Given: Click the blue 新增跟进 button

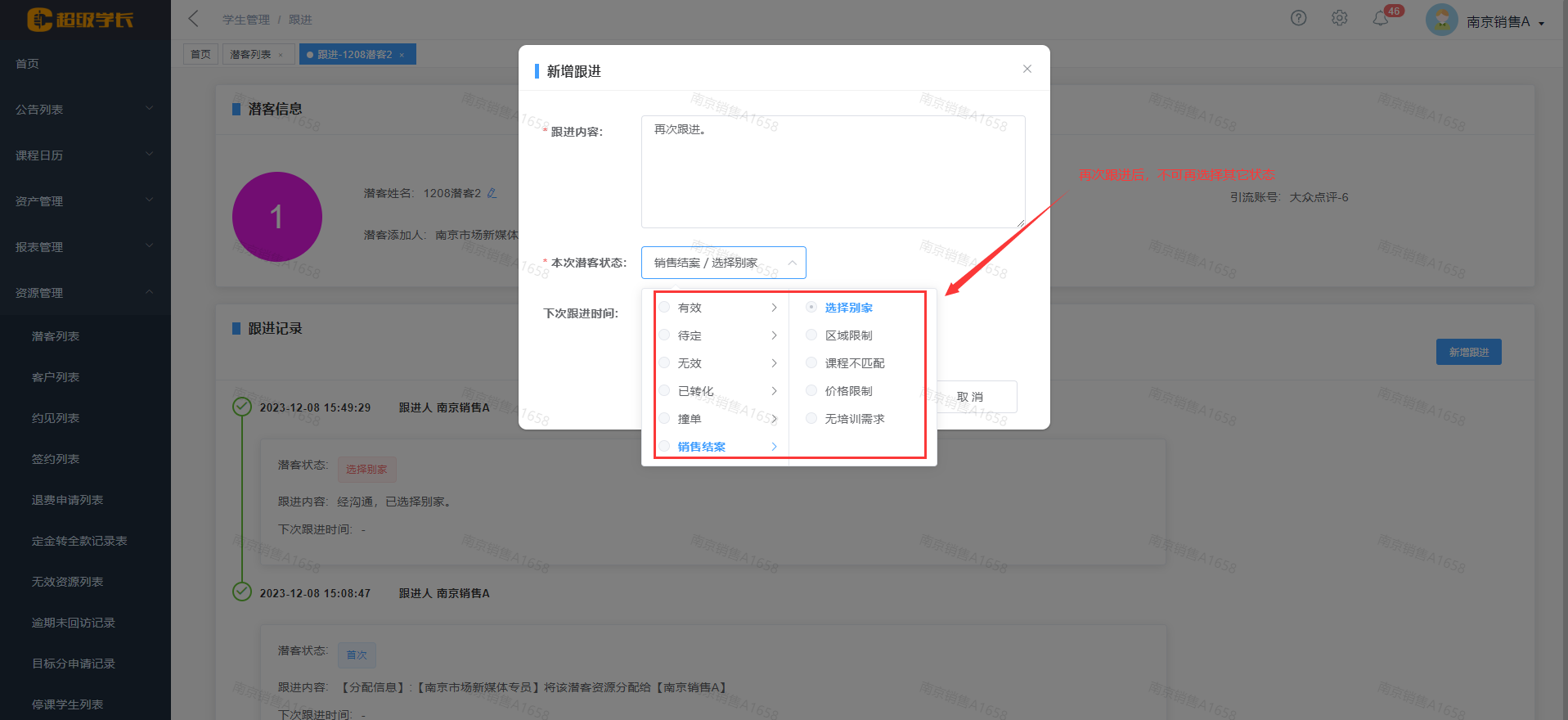Looking at the screenshot, I should pos(1468,352).
